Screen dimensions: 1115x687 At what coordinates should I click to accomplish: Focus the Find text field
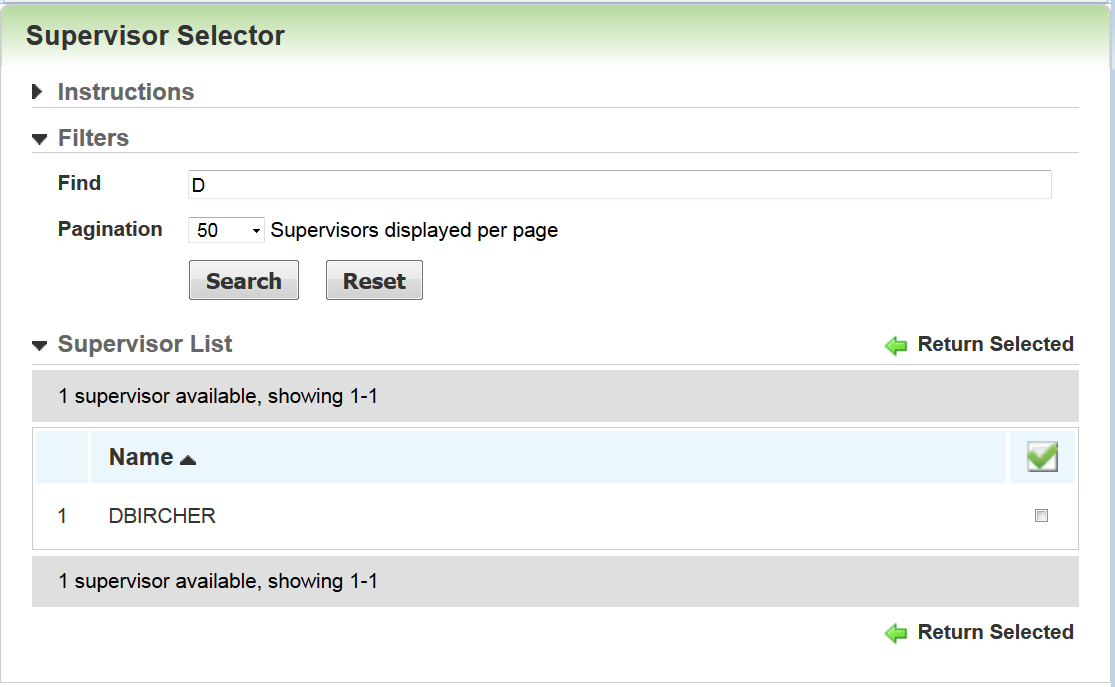tap(619, 185)
